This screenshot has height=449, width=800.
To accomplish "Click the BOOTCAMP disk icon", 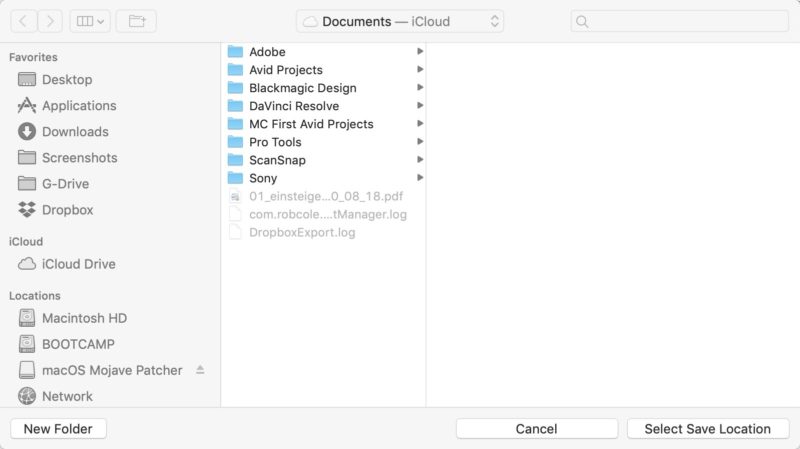I will (27, 344).
